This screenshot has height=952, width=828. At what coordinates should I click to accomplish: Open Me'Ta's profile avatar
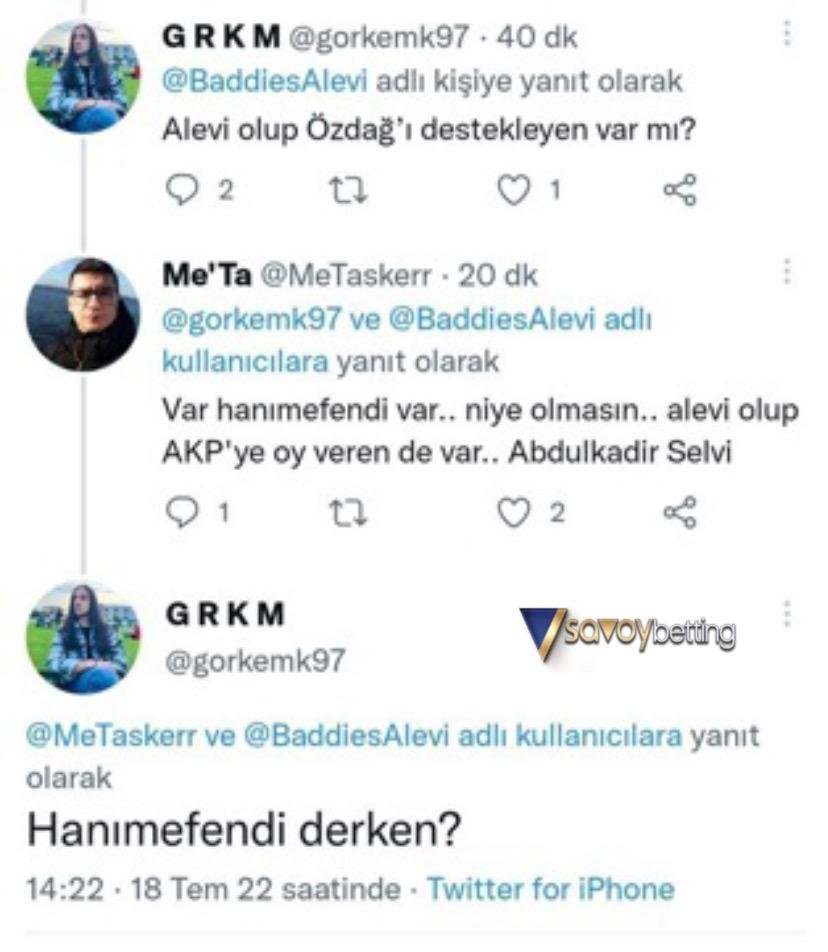point(82,314)
